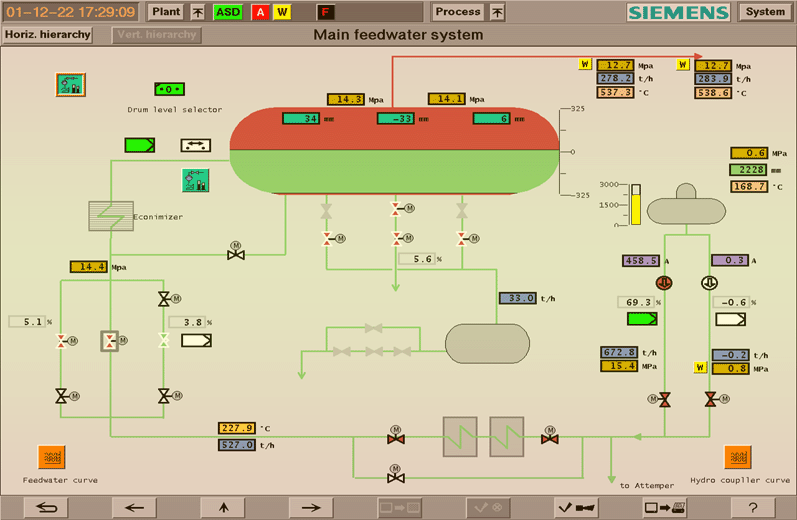Click the yellow tank level bar gauge
This screenshot has height=520, width=797.
633,204
